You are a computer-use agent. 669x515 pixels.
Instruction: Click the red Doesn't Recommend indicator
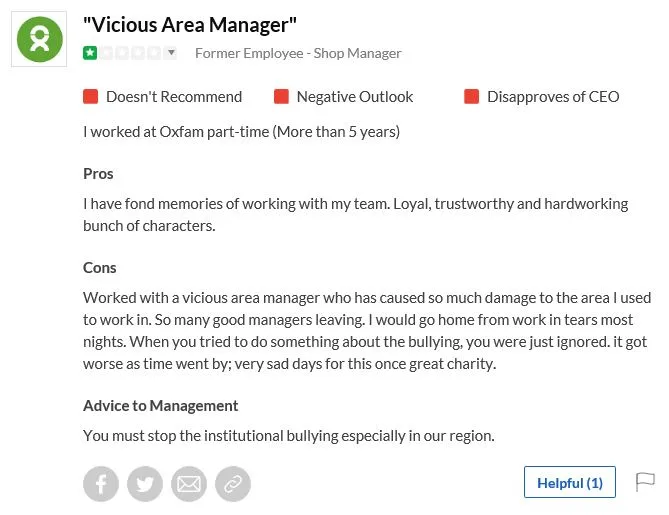91,97
